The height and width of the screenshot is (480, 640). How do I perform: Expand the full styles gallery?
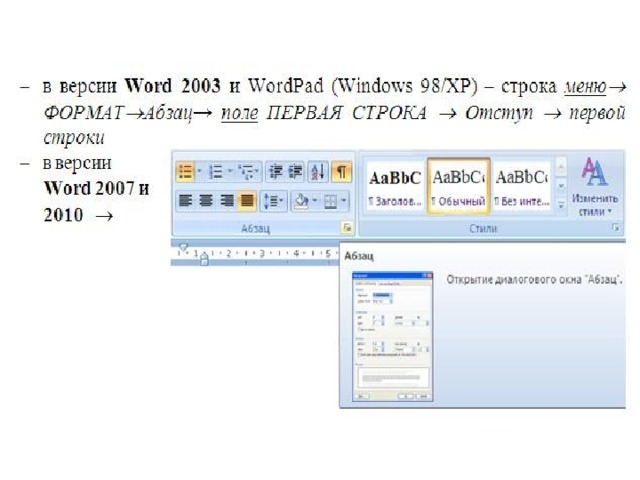click(x=561, y=205)
